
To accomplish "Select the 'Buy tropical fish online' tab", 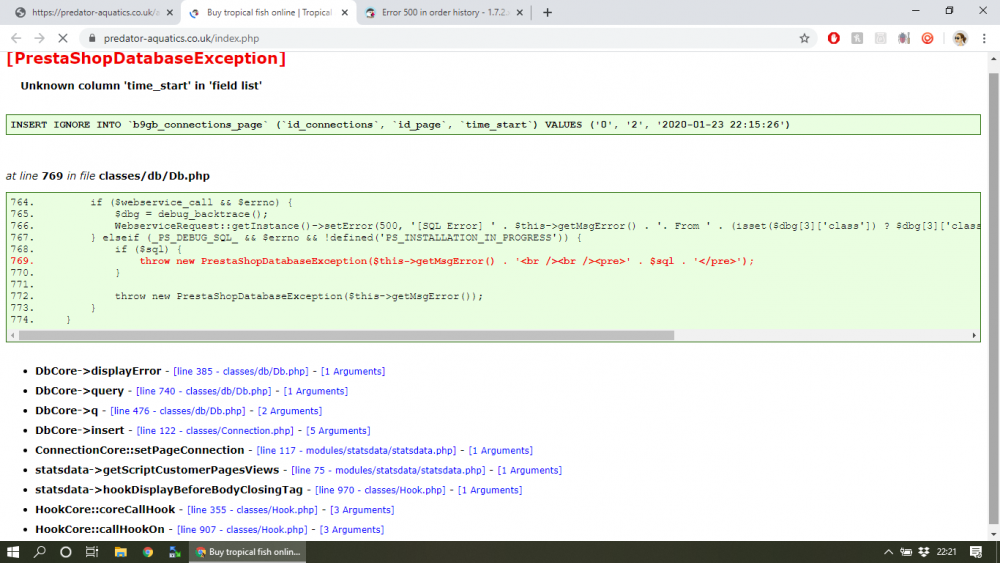I will point(268,13).
